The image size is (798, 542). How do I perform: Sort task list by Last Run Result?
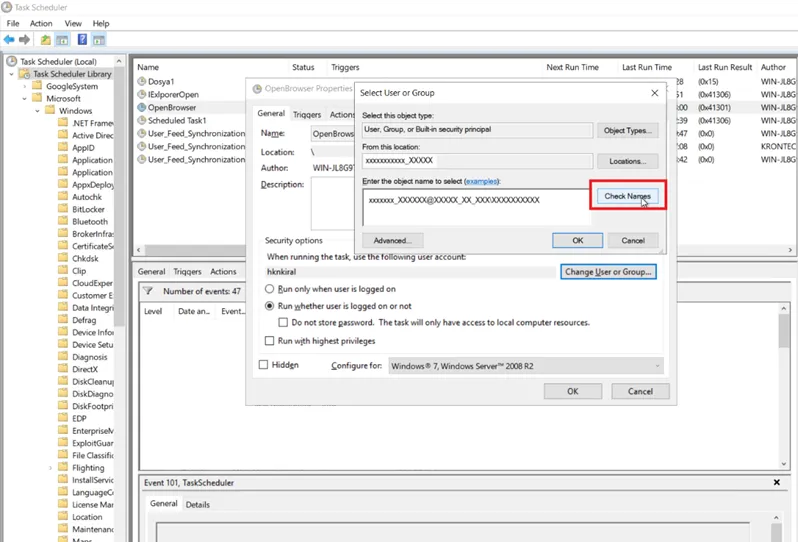tap(724, 67)
